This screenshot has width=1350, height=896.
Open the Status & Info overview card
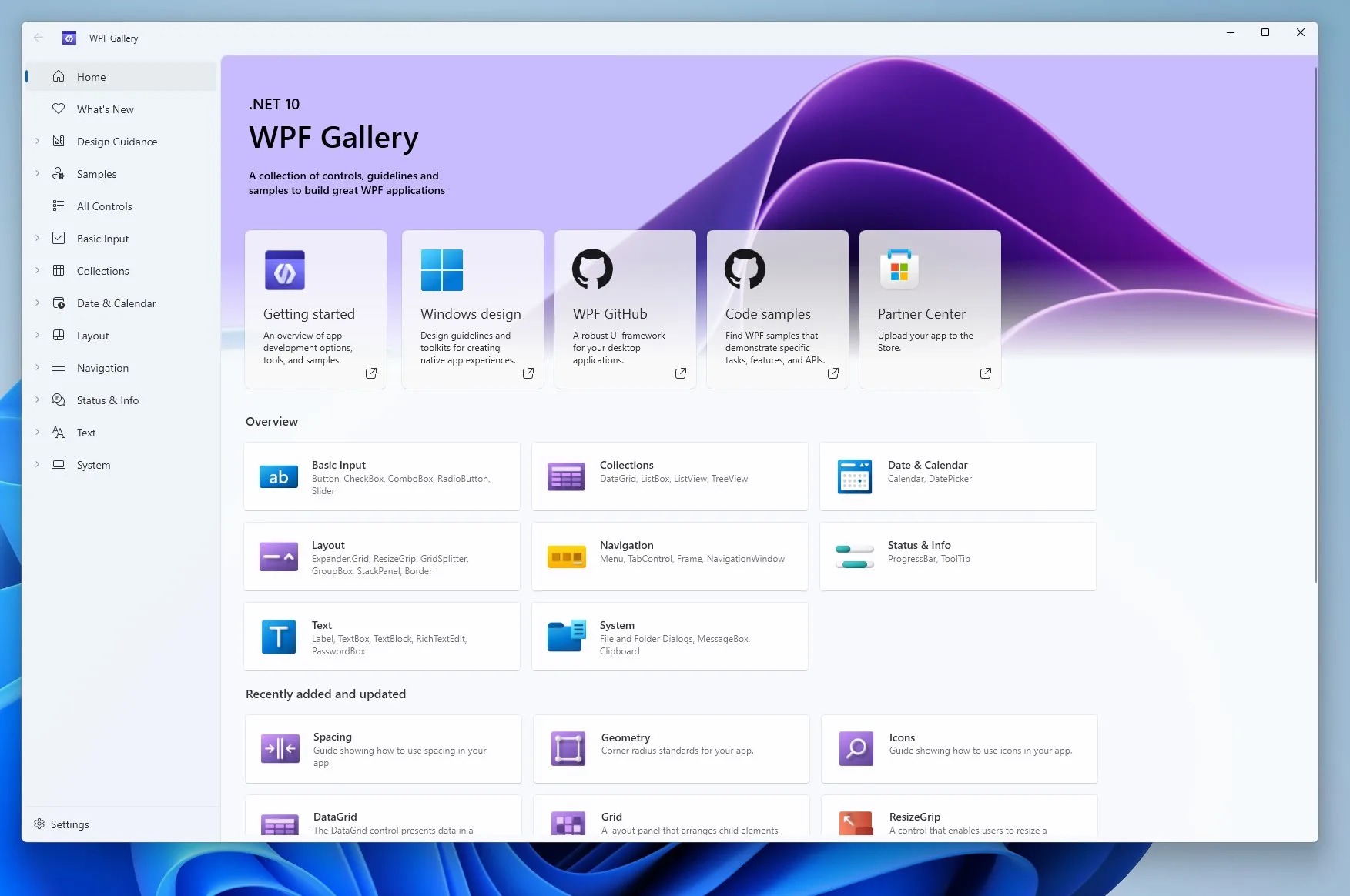[x=958, y=557]
